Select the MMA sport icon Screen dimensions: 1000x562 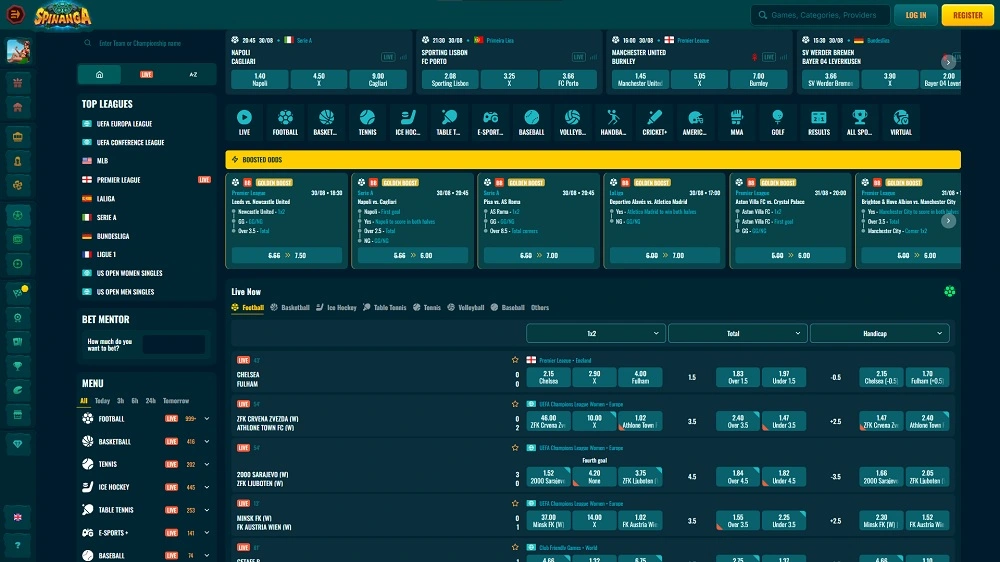737,121
